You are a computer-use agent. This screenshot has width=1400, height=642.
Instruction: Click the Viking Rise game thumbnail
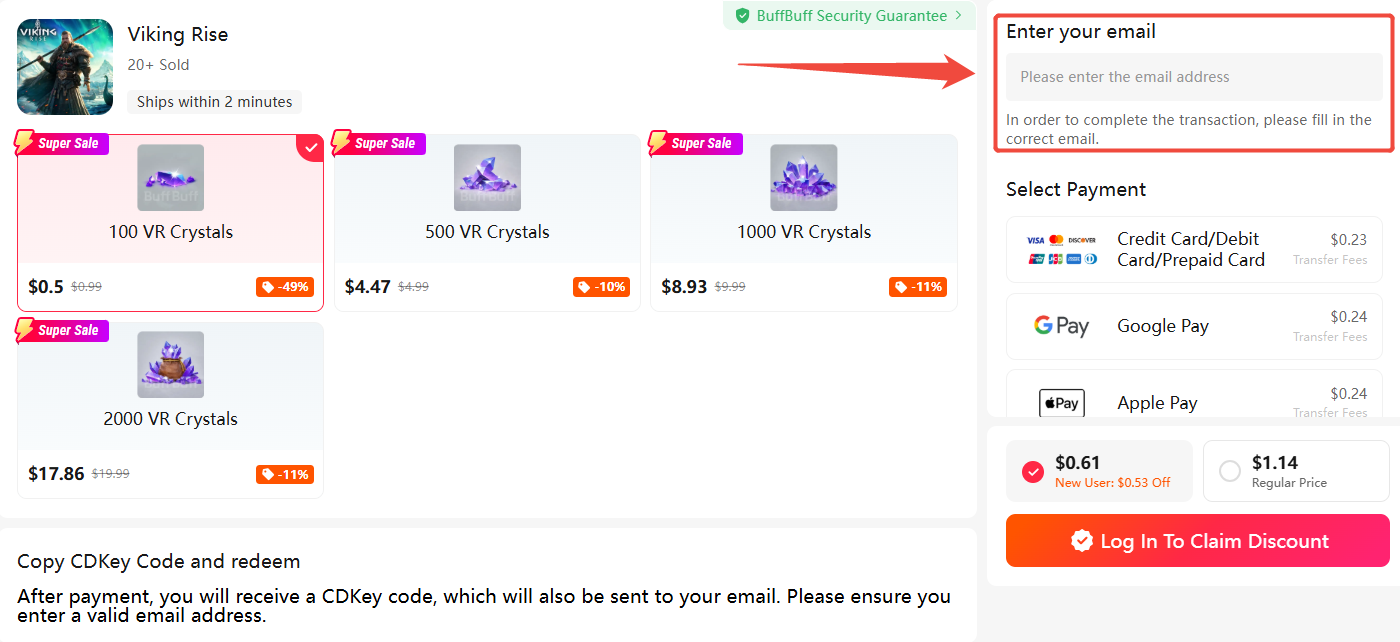click(65, 67)
